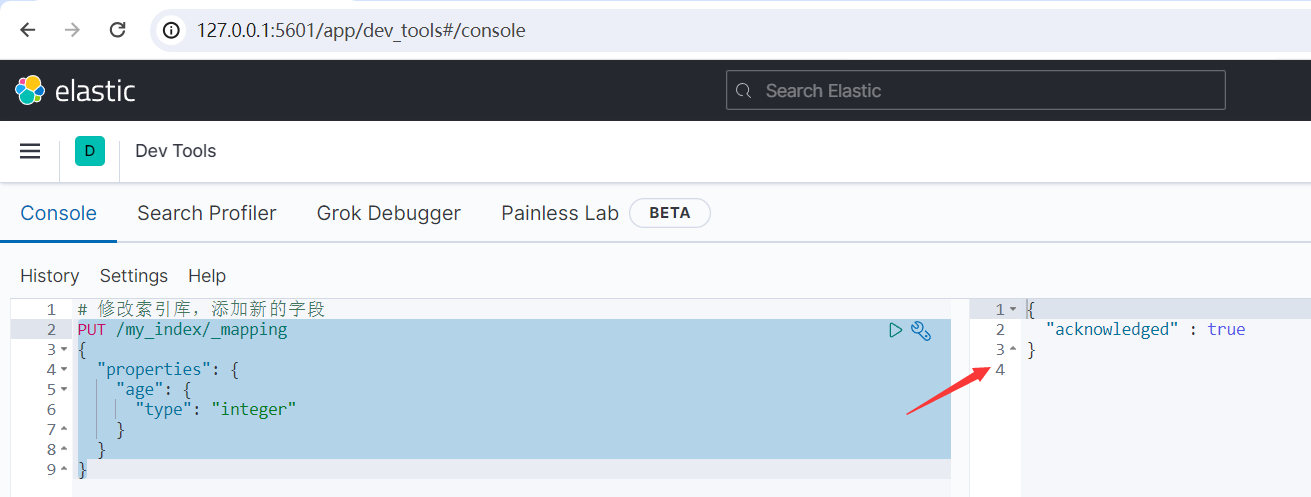
Task: Switch to the Grok Debugger tab
Action: [389, 213]
